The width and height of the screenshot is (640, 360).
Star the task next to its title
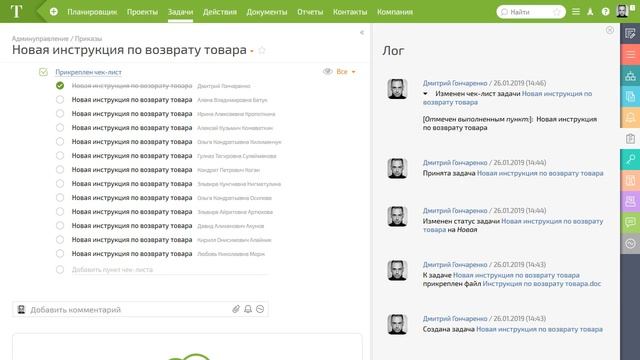(x=262, y=50)
